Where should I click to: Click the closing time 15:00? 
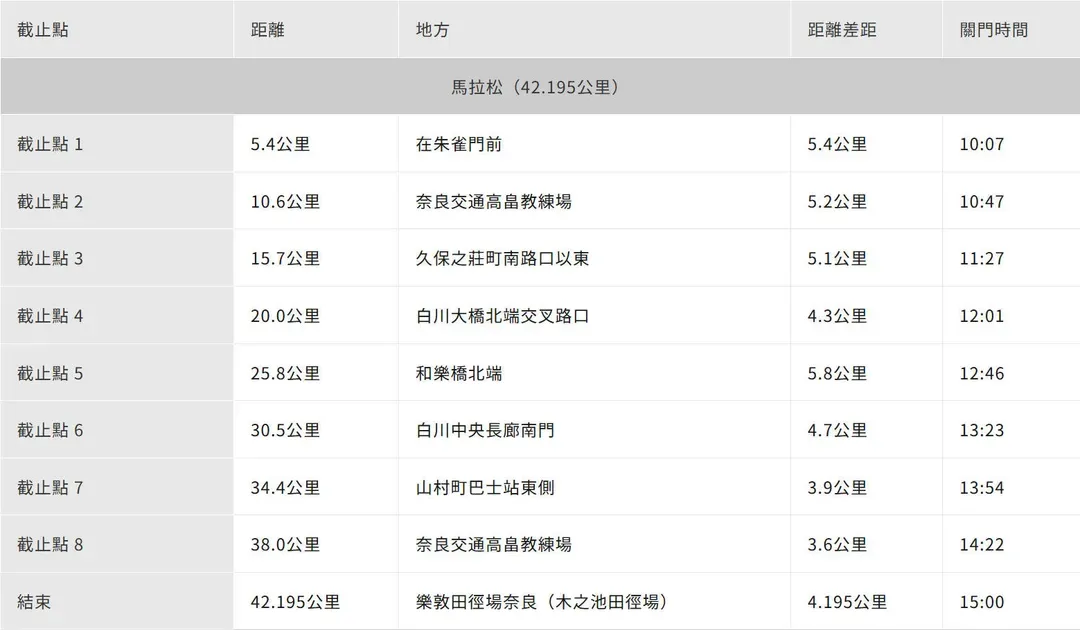(982, 602)
